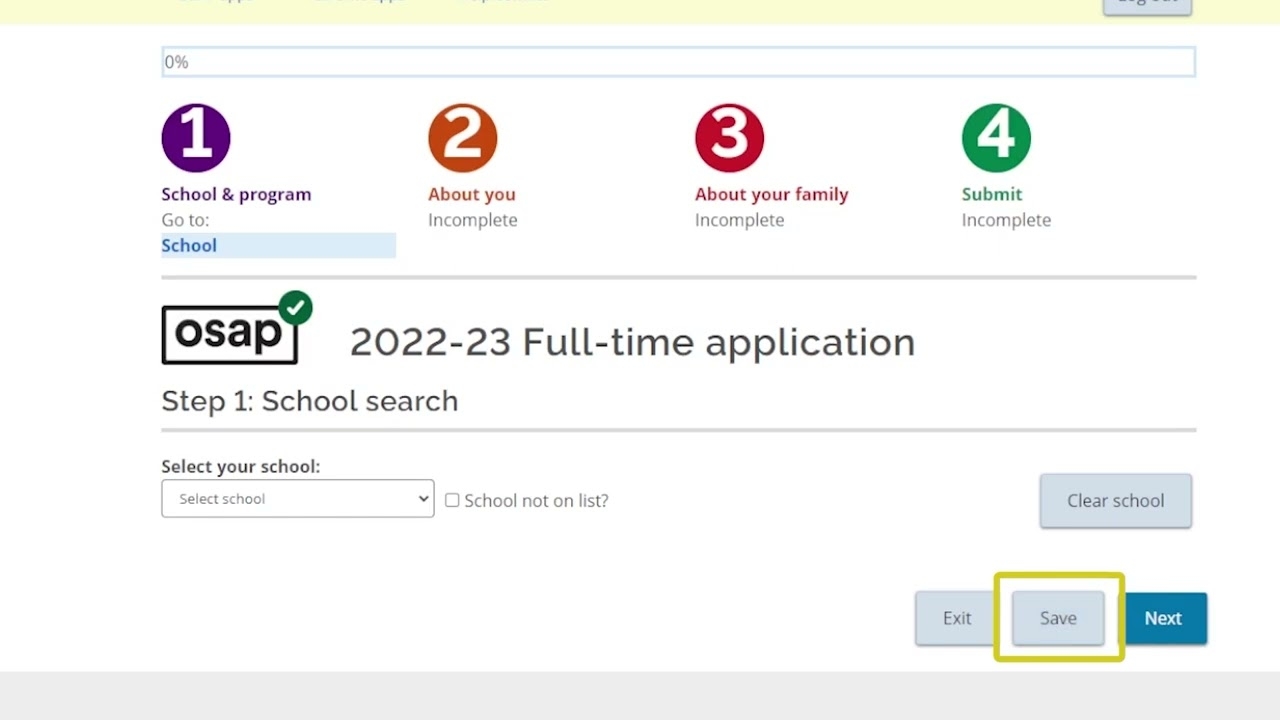The width and height of the screenshot is (1280, 720).
Task: Click the purple step 1 circle icon
Action: click(196, 138)
